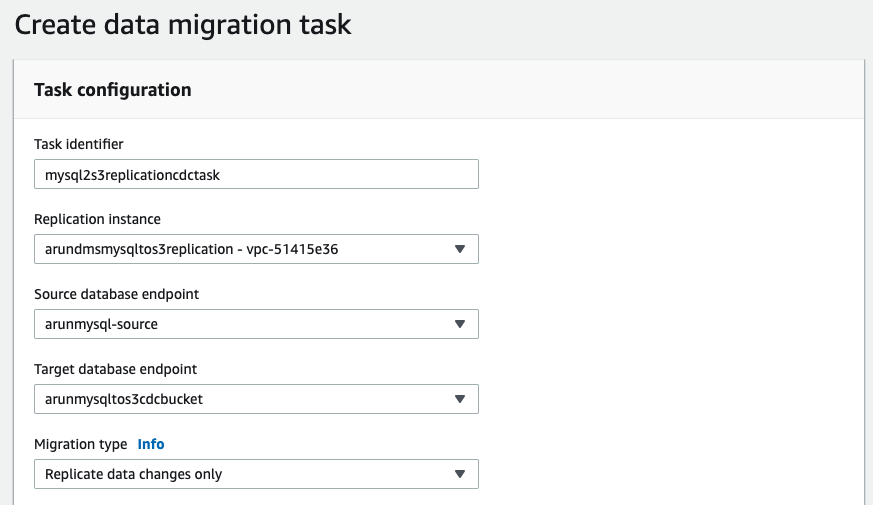Expand the Source database endpoint dropdown
This screenshot has width=873, height=505.
[255, 324]
